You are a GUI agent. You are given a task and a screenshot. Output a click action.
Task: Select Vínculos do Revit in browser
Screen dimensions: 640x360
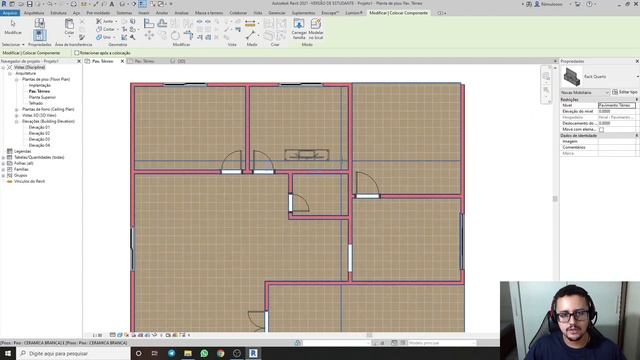(29, 181)
